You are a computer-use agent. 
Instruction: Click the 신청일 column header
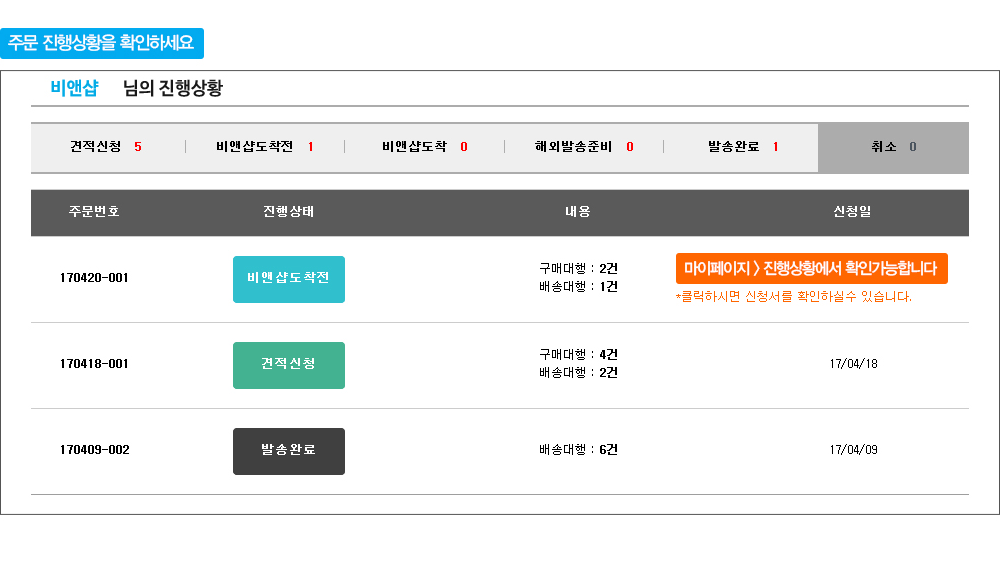(x=852, y=212)
